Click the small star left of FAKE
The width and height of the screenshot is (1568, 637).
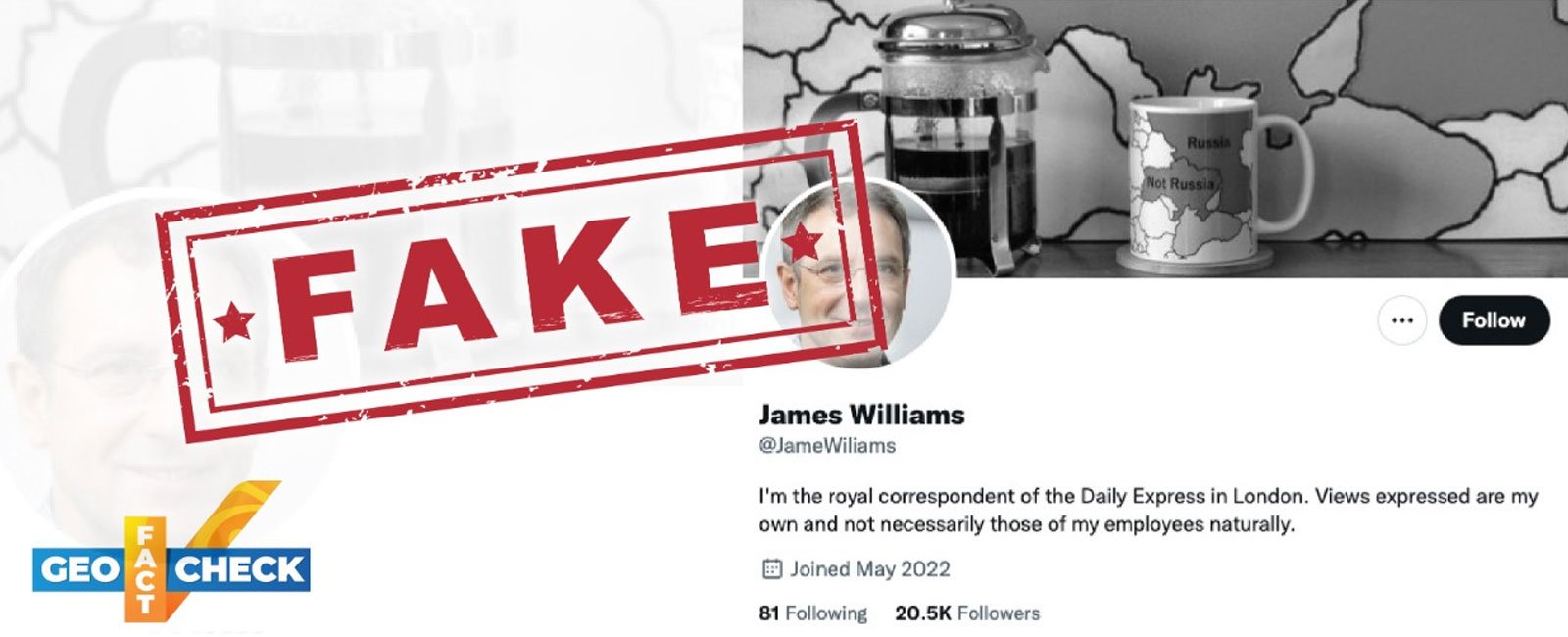pos(233,321)
